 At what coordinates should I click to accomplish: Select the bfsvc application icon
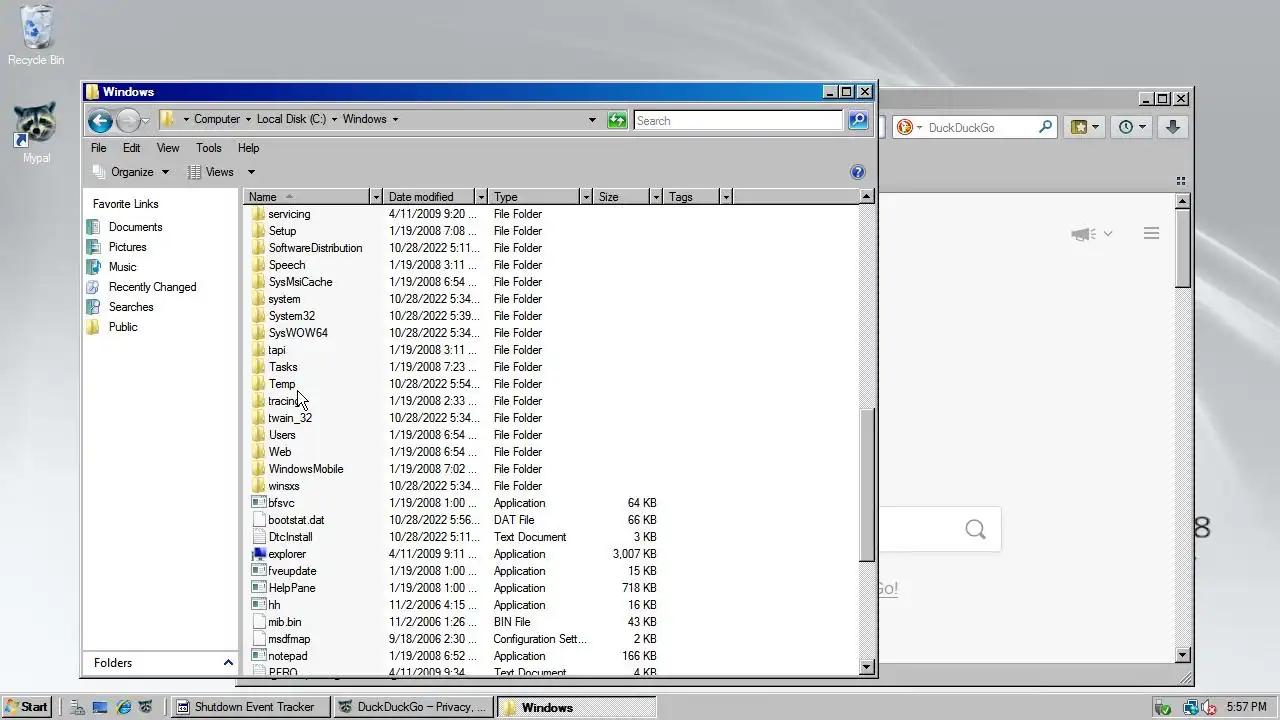pyautogui.click(x=259, y=503)
